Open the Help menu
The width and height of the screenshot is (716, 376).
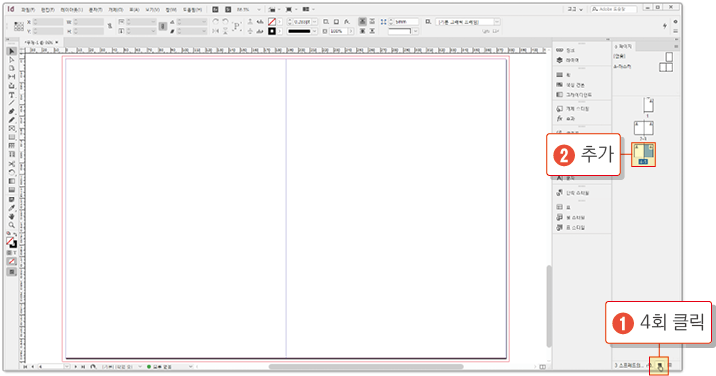pos(192,10)
